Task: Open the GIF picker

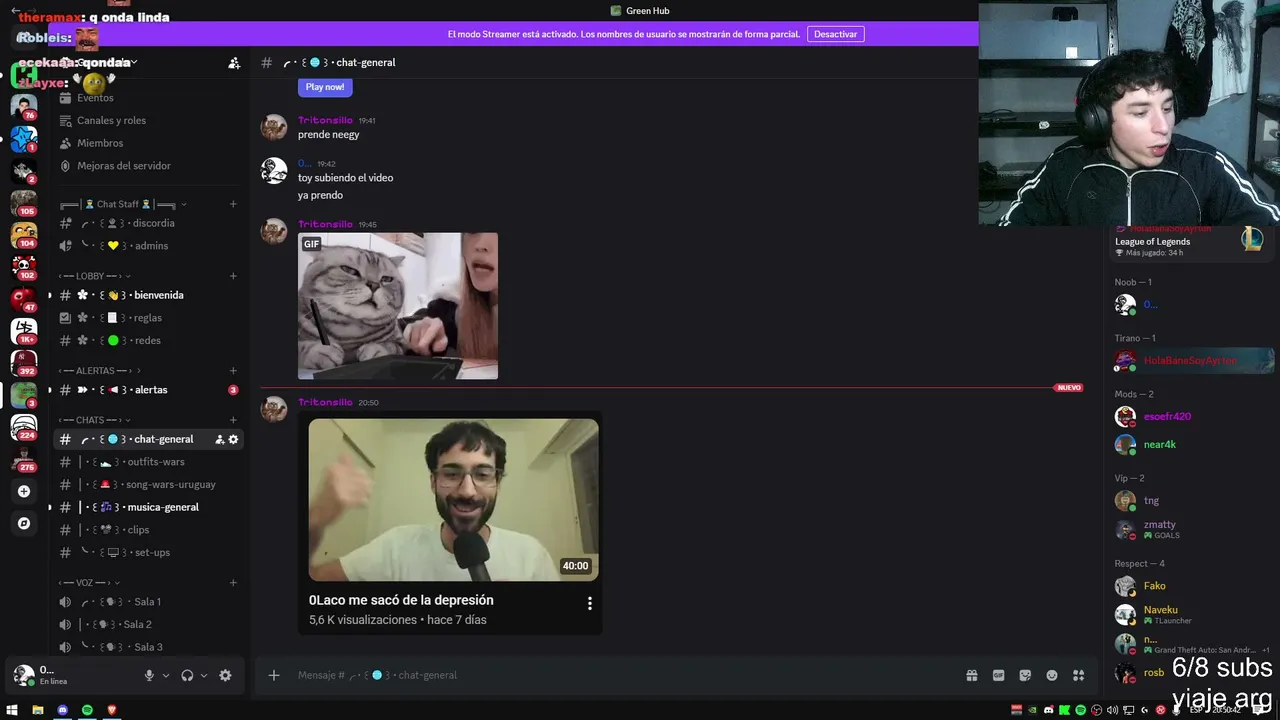Action: (x=998, y=675)
